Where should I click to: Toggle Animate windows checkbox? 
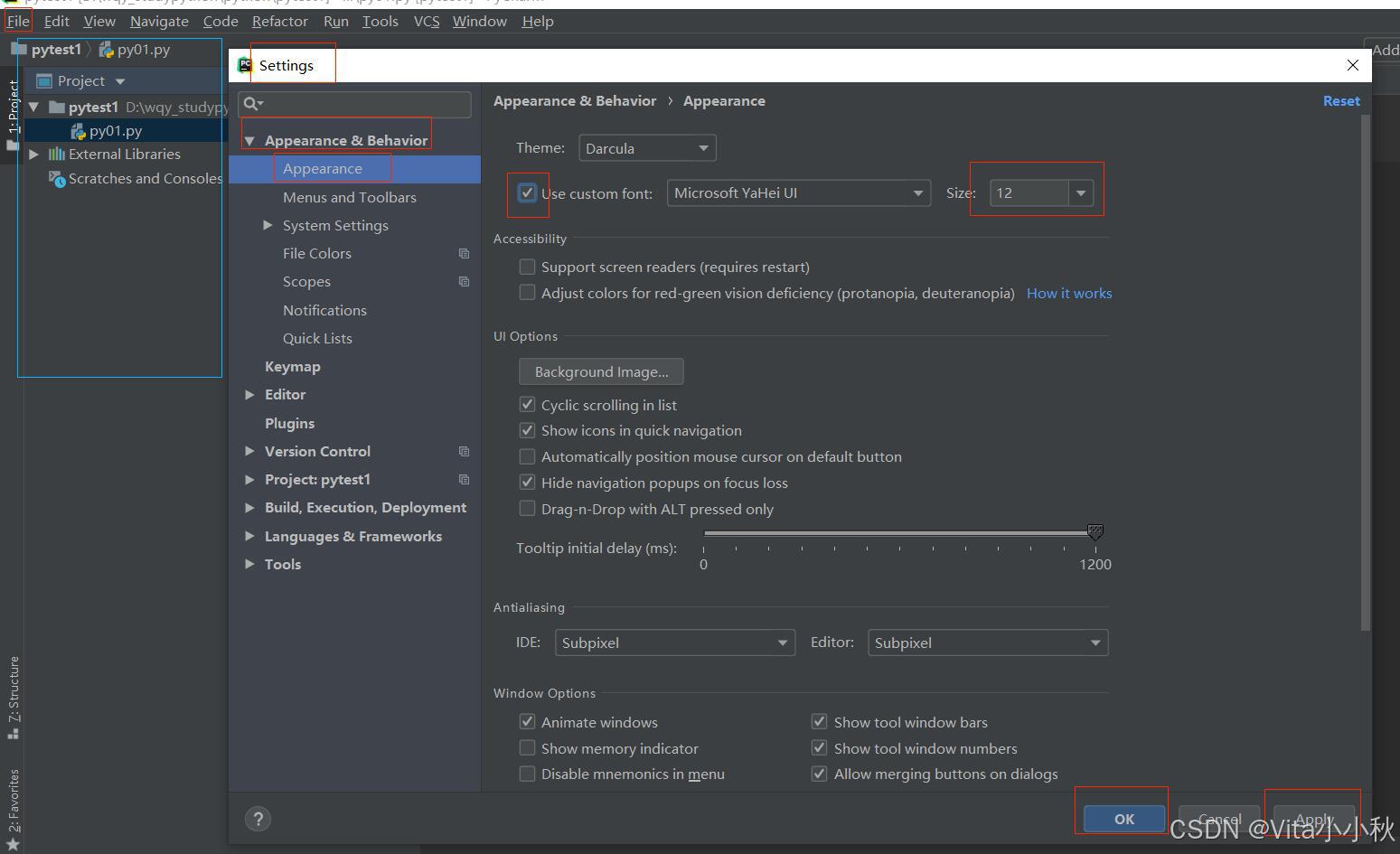point(527,722)
